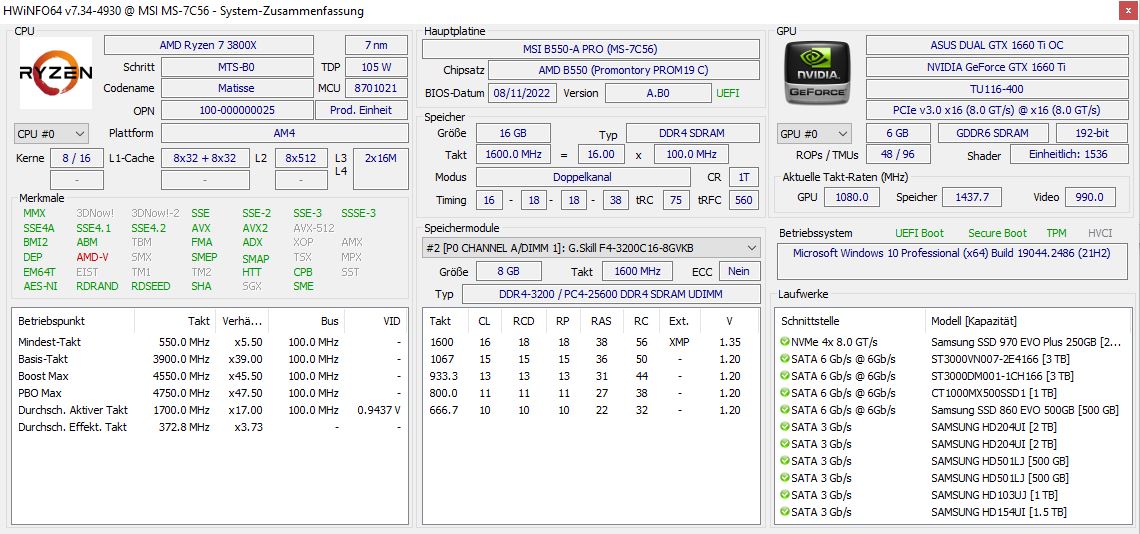The width and height of the screenshot is (1140, 534).
Task: Click the green check icon on the ST3000DM001 drive row
Action: point(784,376)
